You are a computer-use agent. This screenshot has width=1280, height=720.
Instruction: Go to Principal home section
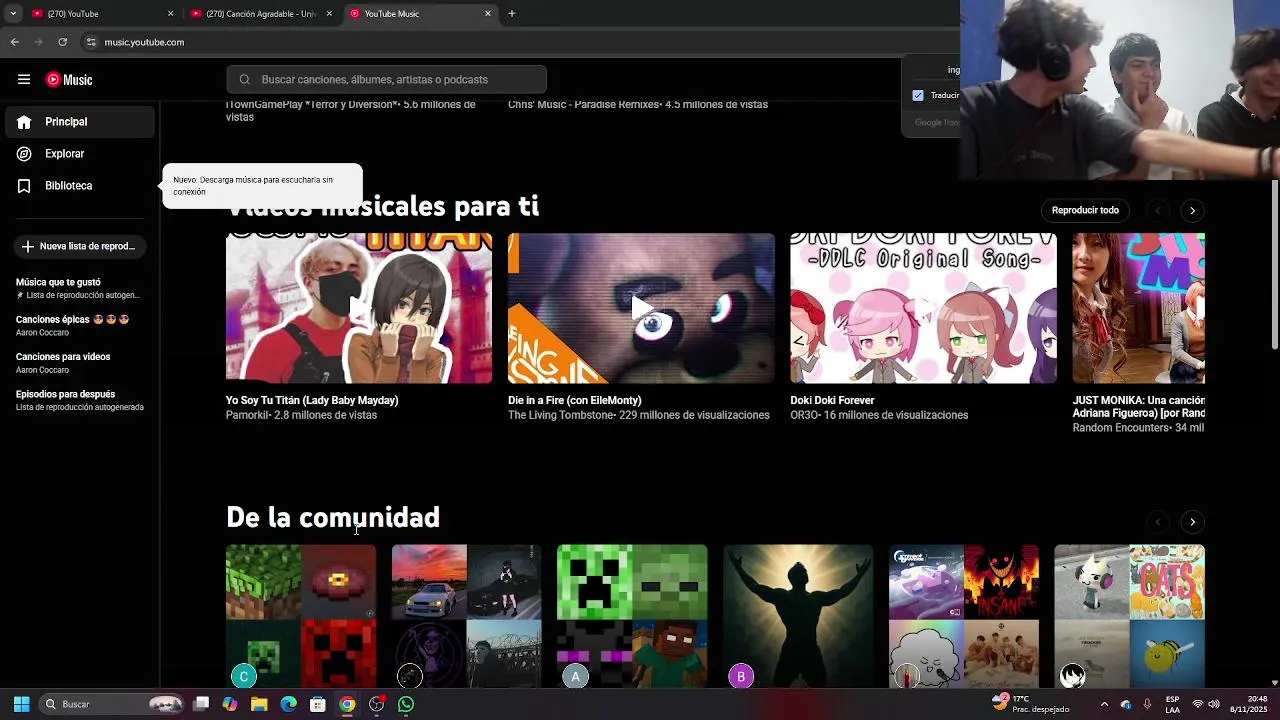[x=80, y=122]
